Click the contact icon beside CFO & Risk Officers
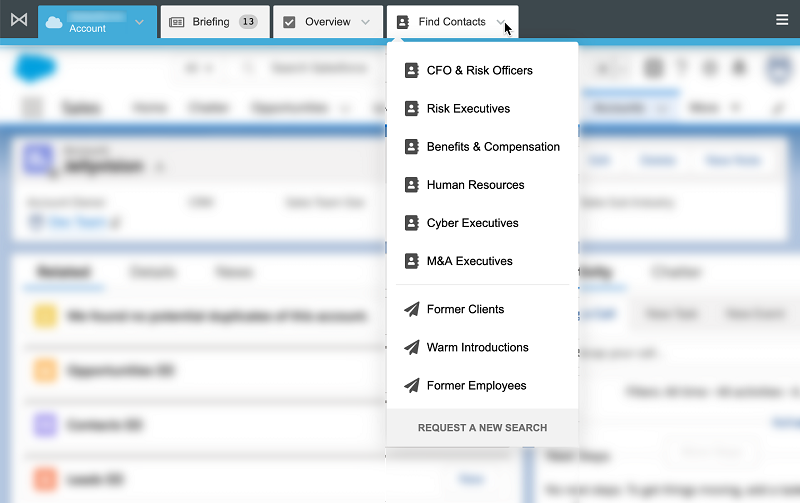Viewport: 800px width, 503px height. pos(411,70)
